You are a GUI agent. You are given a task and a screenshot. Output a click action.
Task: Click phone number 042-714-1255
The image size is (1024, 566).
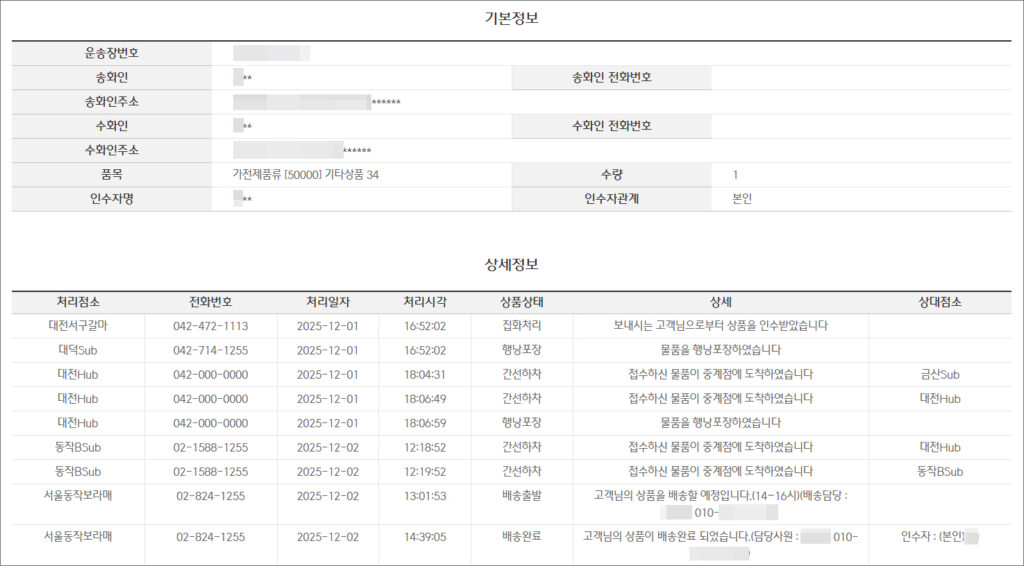click(210, 350)
